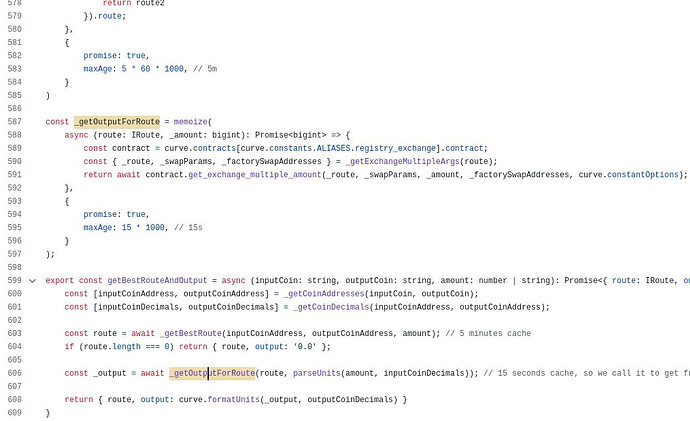Click the memoize function name on line 587
This screenshot has width=690, height=421.
click(190, 122)
